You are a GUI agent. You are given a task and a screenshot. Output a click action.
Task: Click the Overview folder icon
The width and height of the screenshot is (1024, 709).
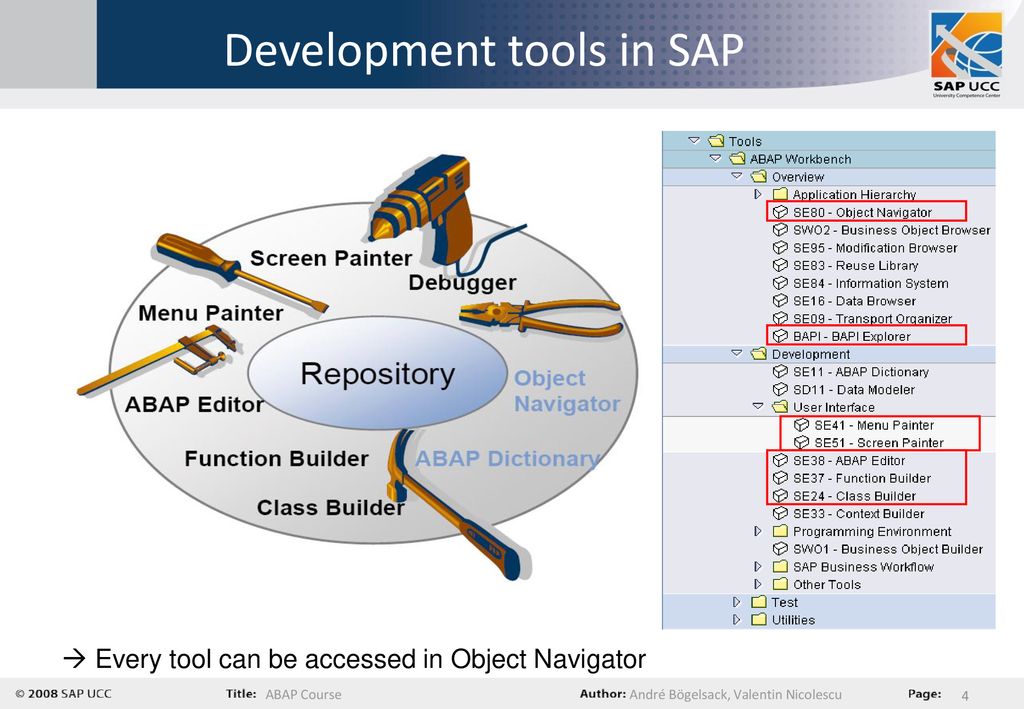pyautogui.click(x=759, y=176)
